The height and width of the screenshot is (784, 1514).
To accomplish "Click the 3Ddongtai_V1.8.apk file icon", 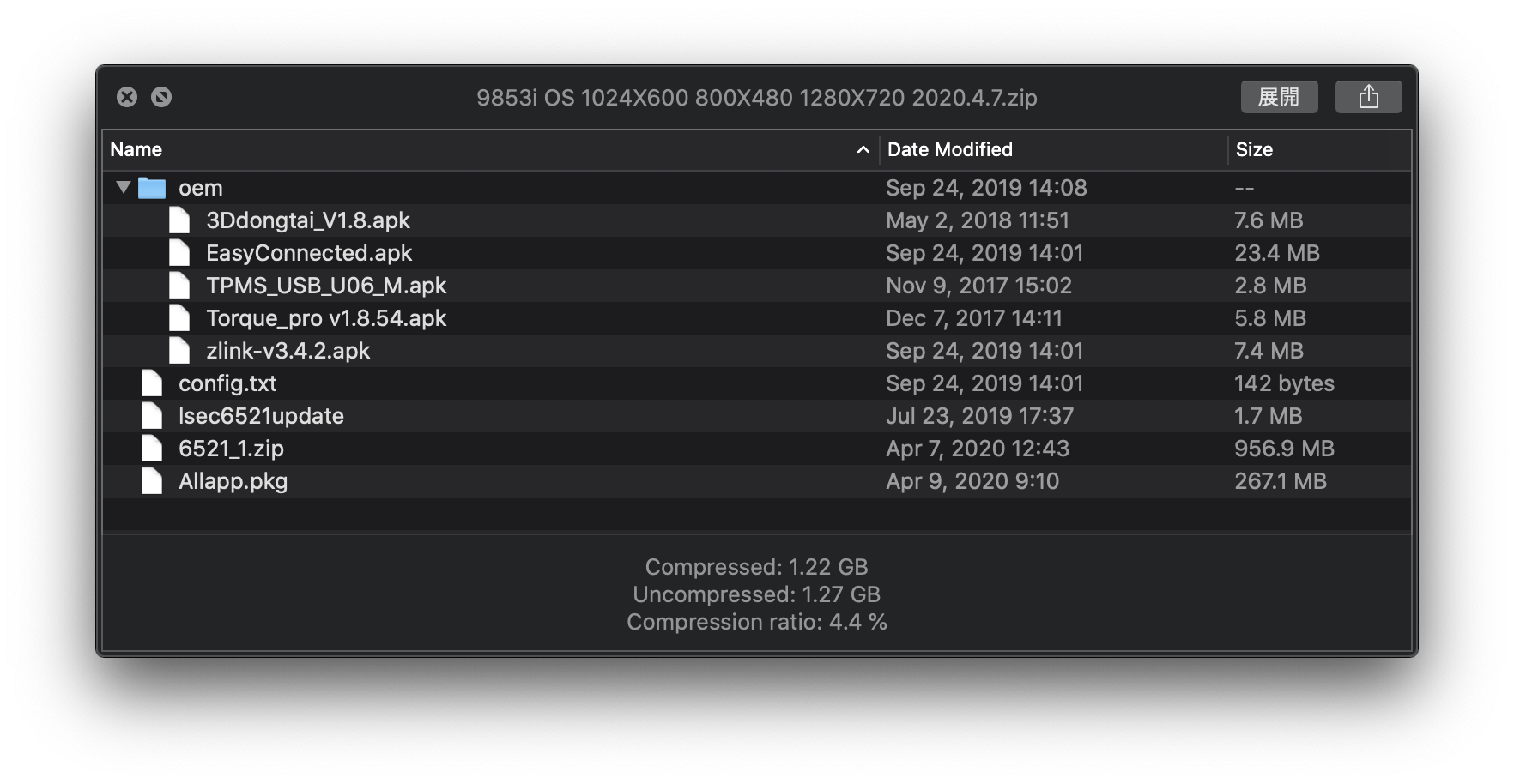I will [x=179, y=220].
